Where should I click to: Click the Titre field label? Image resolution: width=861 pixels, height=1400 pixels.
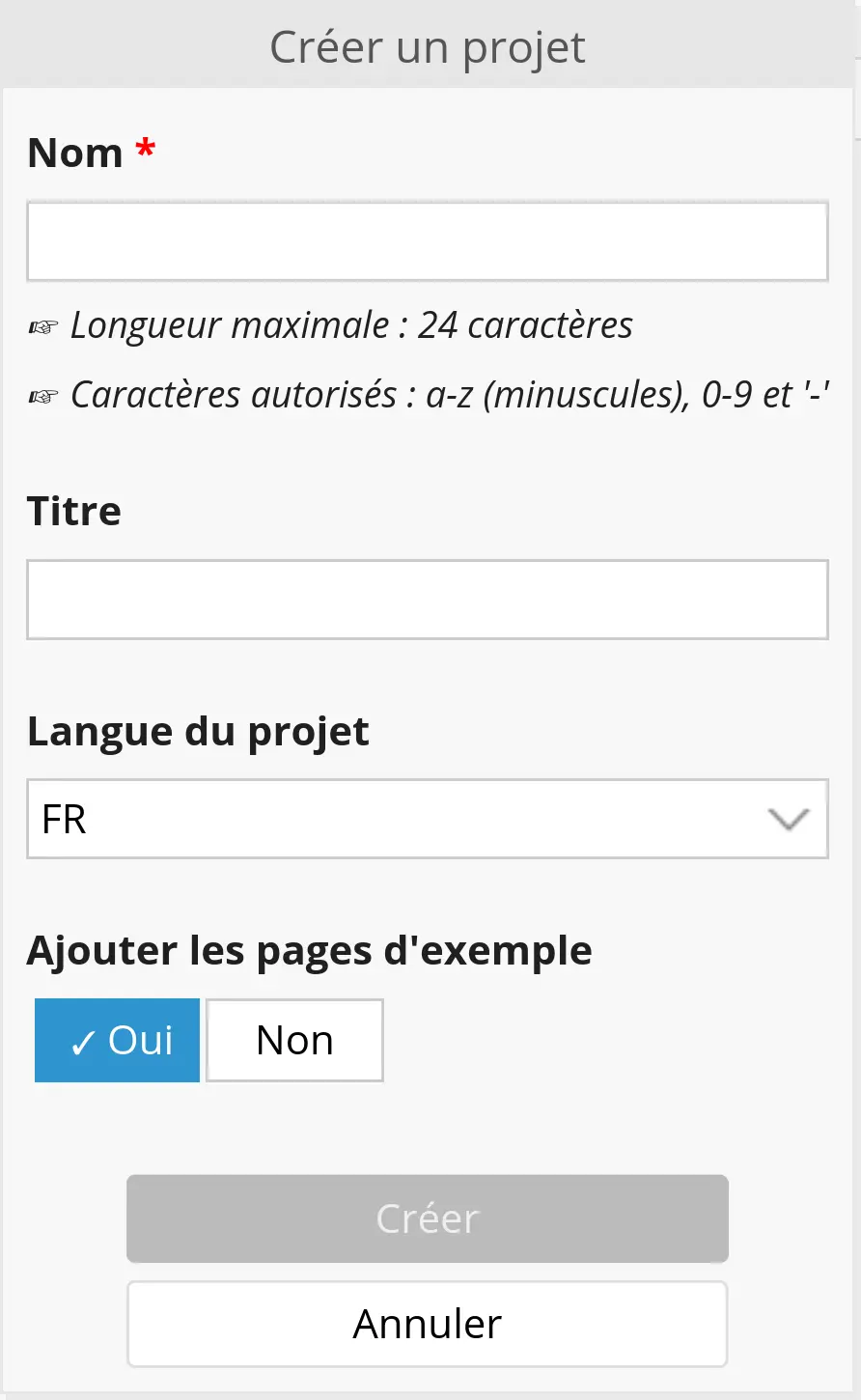(x=74, y=511)
